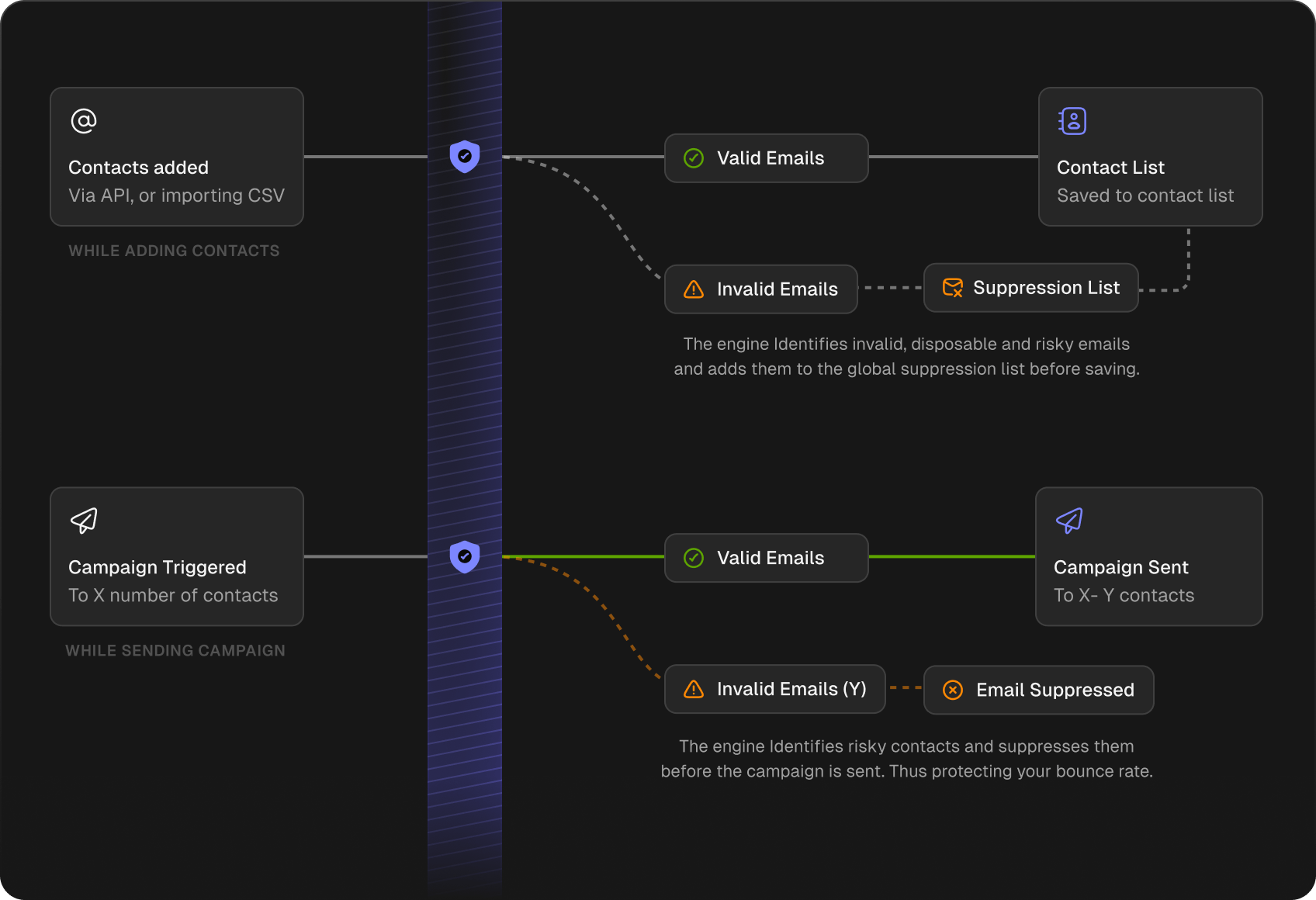Toggle the upper Valid Emails path node
Screen dimensions: 1316x900
(766, 157)
